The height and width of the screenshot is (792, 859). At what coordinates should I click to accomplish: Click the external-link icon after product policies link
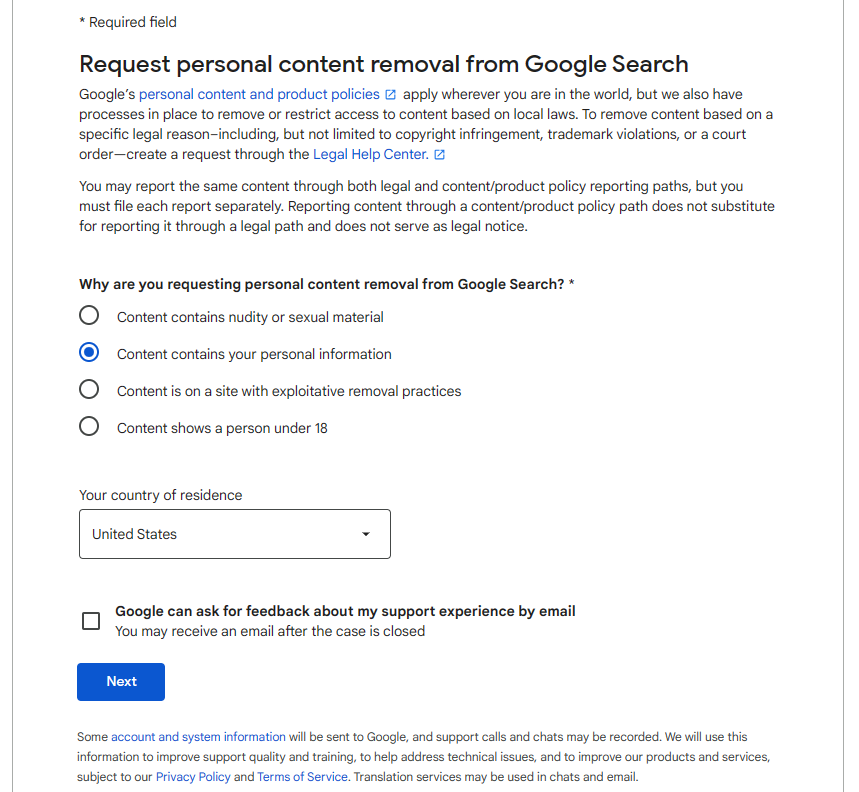[x=389, y=93]
